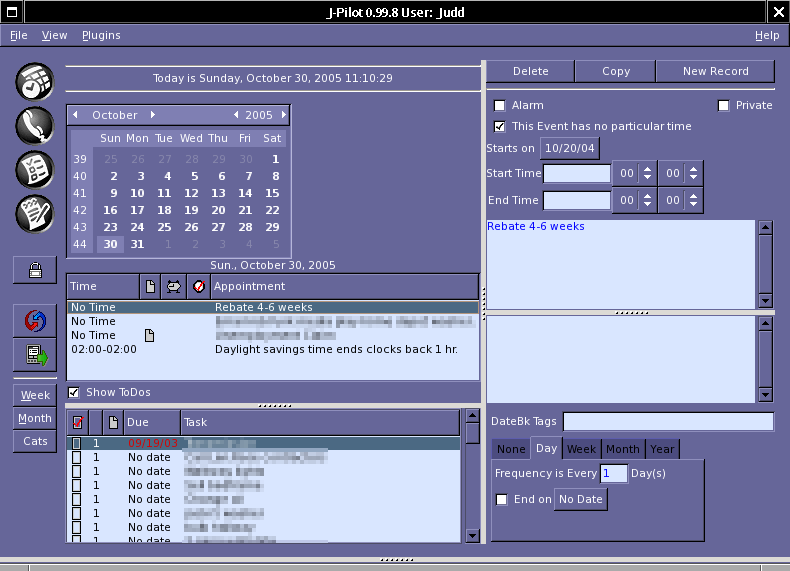Open the Memo pad icon
790x571 pixels.
click(x=34, y=213)
